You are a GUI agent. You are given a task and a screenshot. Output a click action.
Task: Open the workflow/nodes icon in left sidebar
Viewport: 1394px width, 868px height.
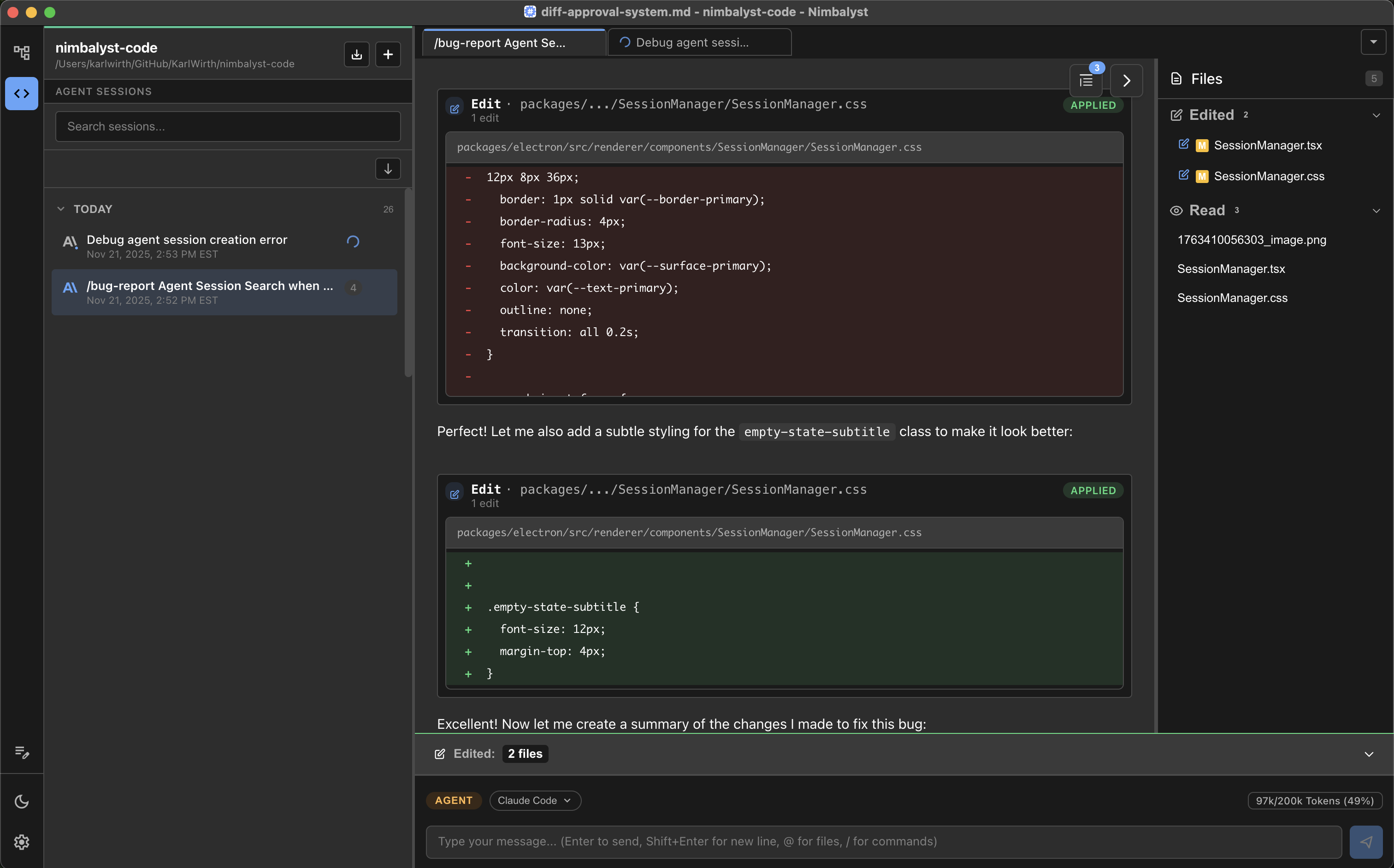tap(21, 52)
